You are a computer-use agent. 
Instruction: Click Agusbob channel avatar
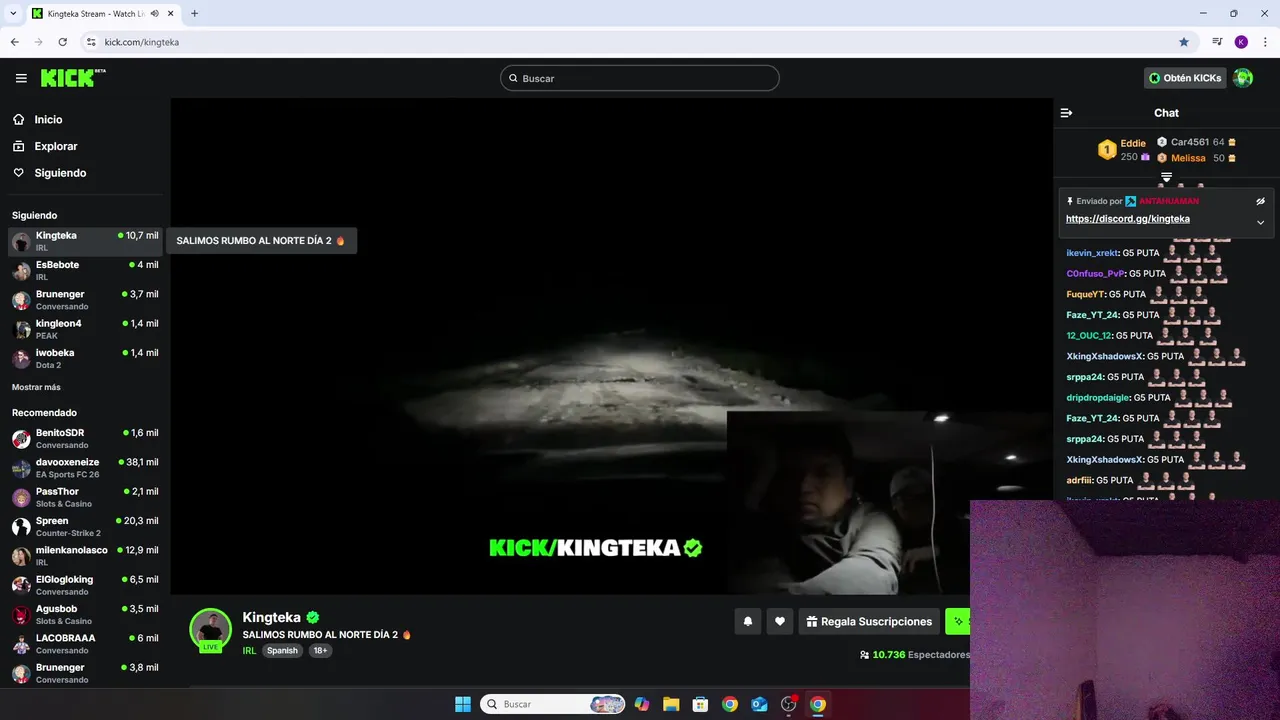pos(21,615)
